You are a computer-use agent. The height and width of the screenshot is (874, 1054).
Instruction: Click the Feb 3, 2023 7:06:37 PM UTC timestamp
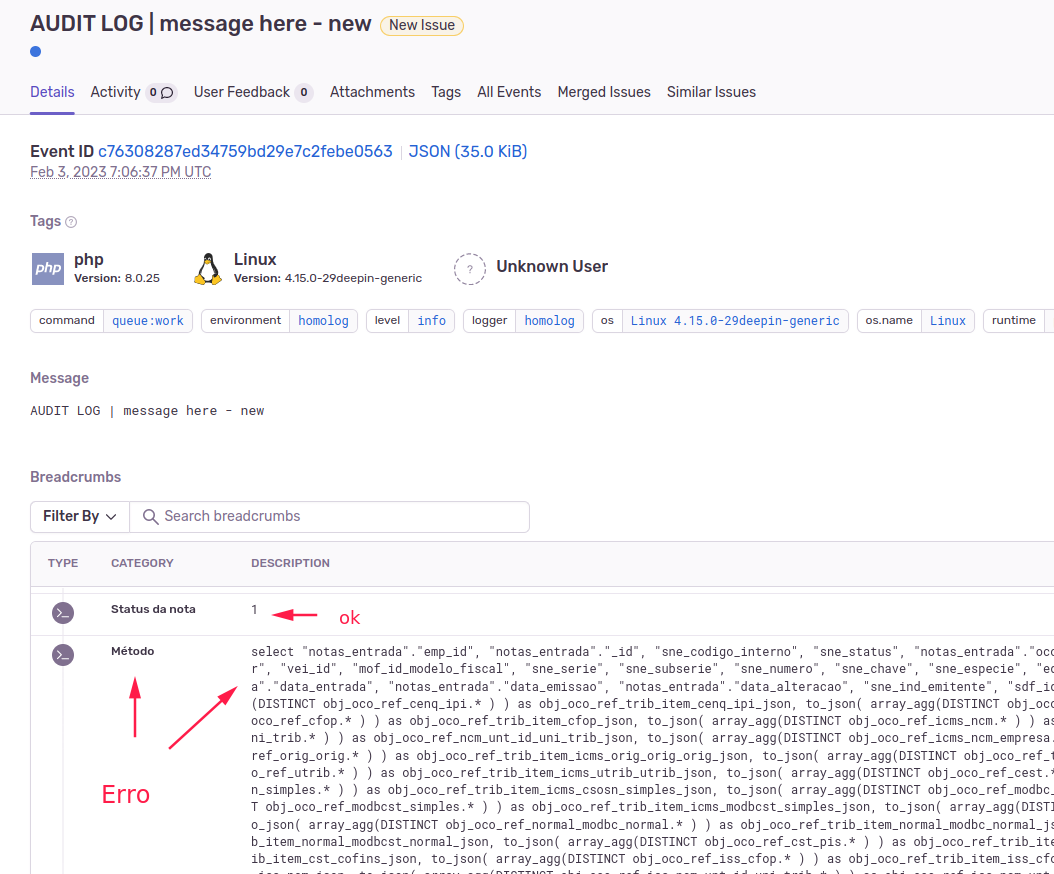coord(121,172)
